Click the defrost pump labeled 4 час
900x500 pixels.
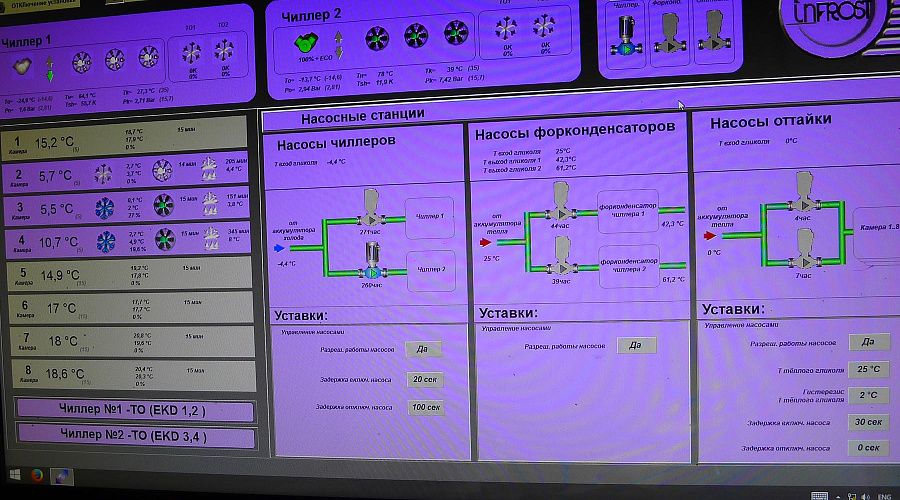(x=804, y=193)
